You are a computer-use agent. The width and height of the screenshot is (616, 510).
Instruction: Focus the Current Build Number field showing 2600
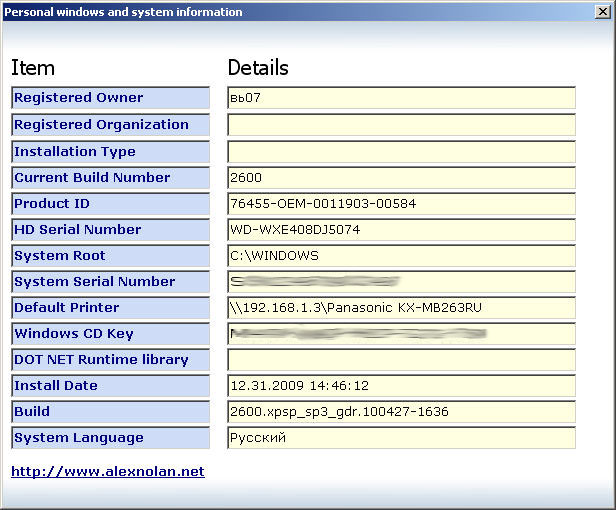pos(401,178)
